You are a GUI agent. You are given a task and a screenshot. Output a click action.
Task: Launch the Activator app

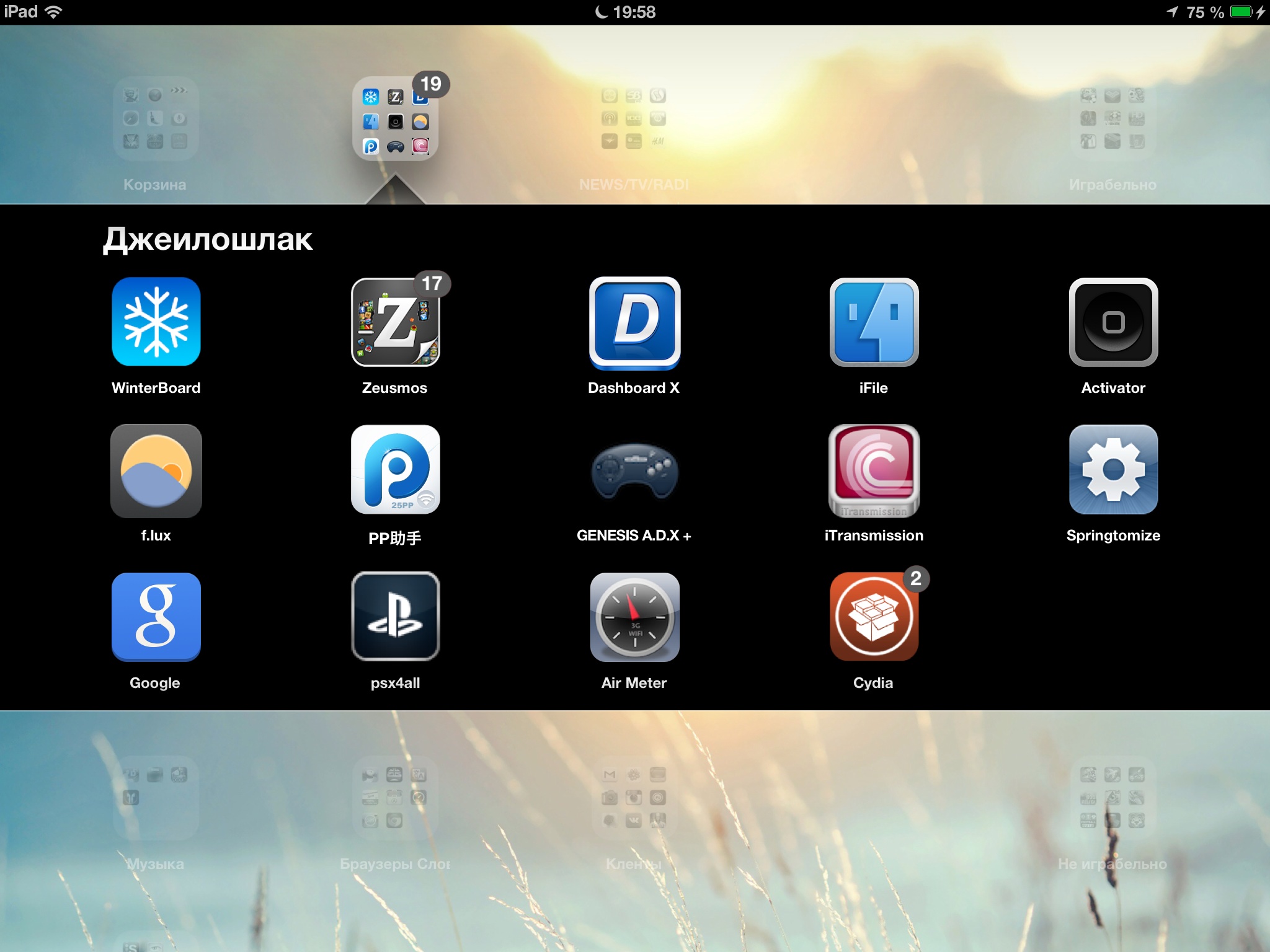click(1113, 322)
